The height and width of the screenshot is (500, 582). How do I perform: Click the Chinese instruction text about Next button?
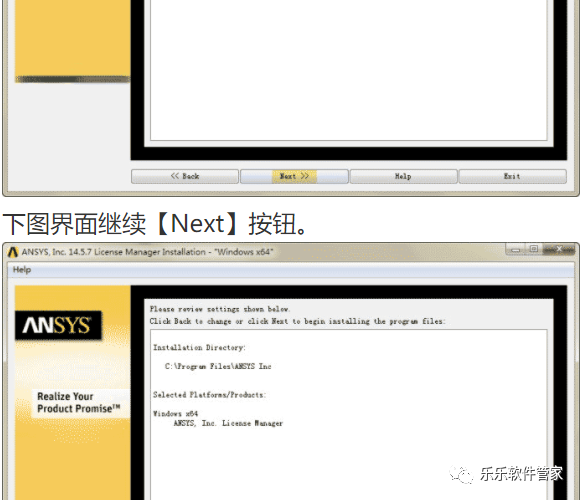(x=155, y=224)
